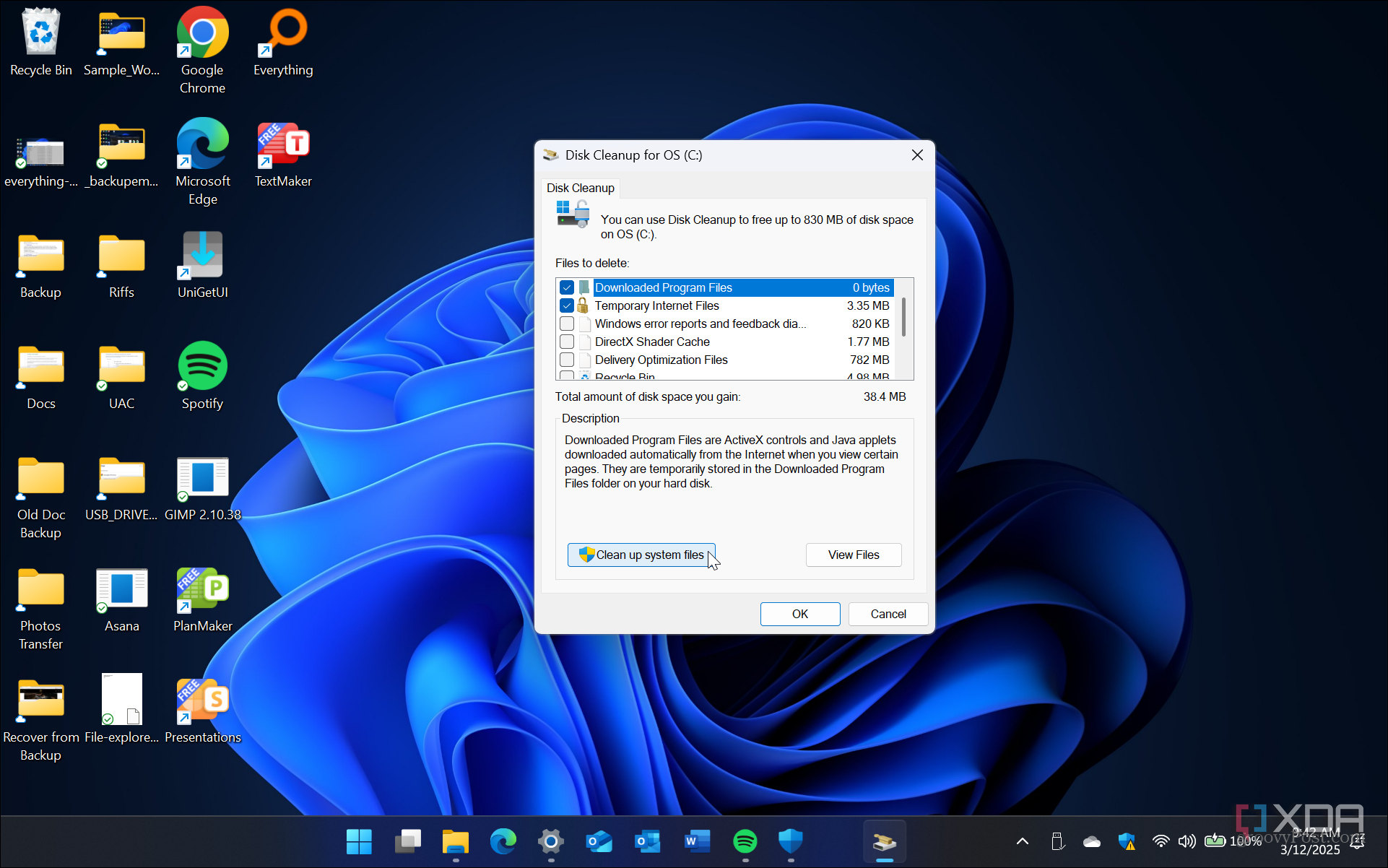Image resolution: width=1388 pixels, height=868 pixels.
Task: Select the Disk Cleanup tab
Action: pos(581,188)
